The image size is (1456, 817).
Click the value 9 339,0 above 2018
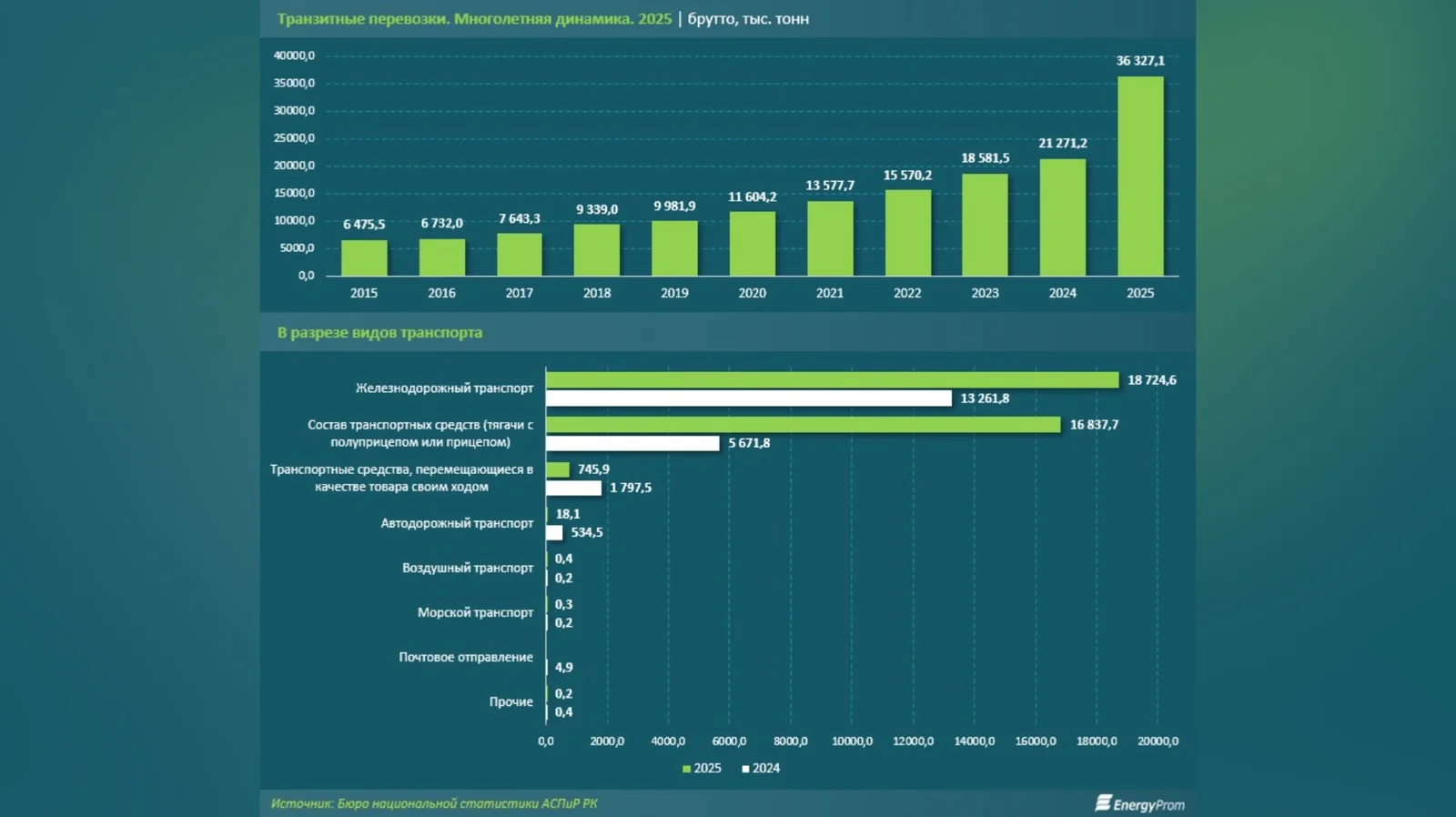point(597,209)
